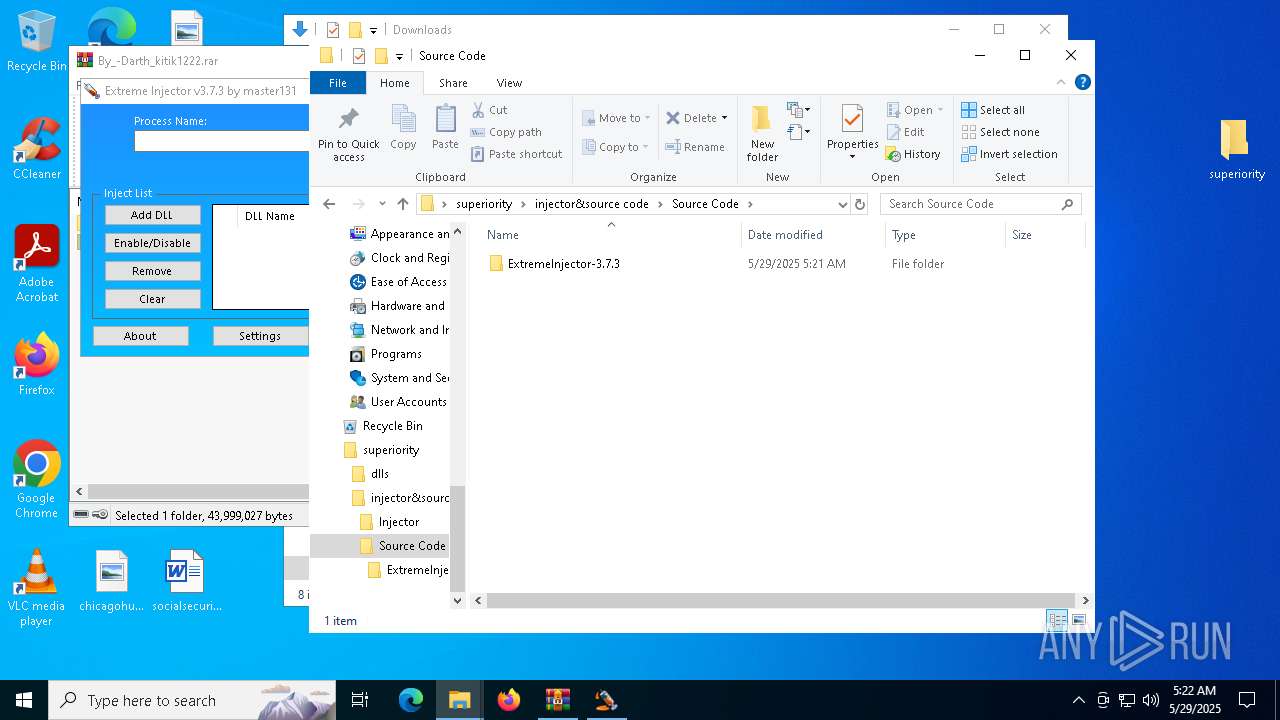
Task: Open the Copy to dropdown
Action: pyautogui.click(x=616, y=147)
